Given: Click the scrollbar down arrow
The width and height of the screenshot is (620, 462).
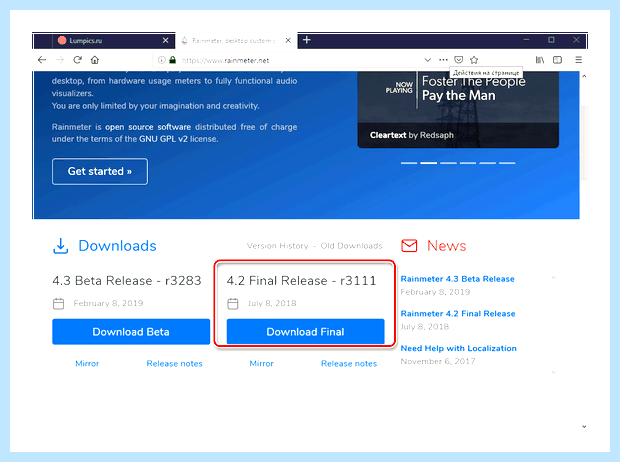Looking at the screenshot, I should pyautogui.click(x=584, y=426).
